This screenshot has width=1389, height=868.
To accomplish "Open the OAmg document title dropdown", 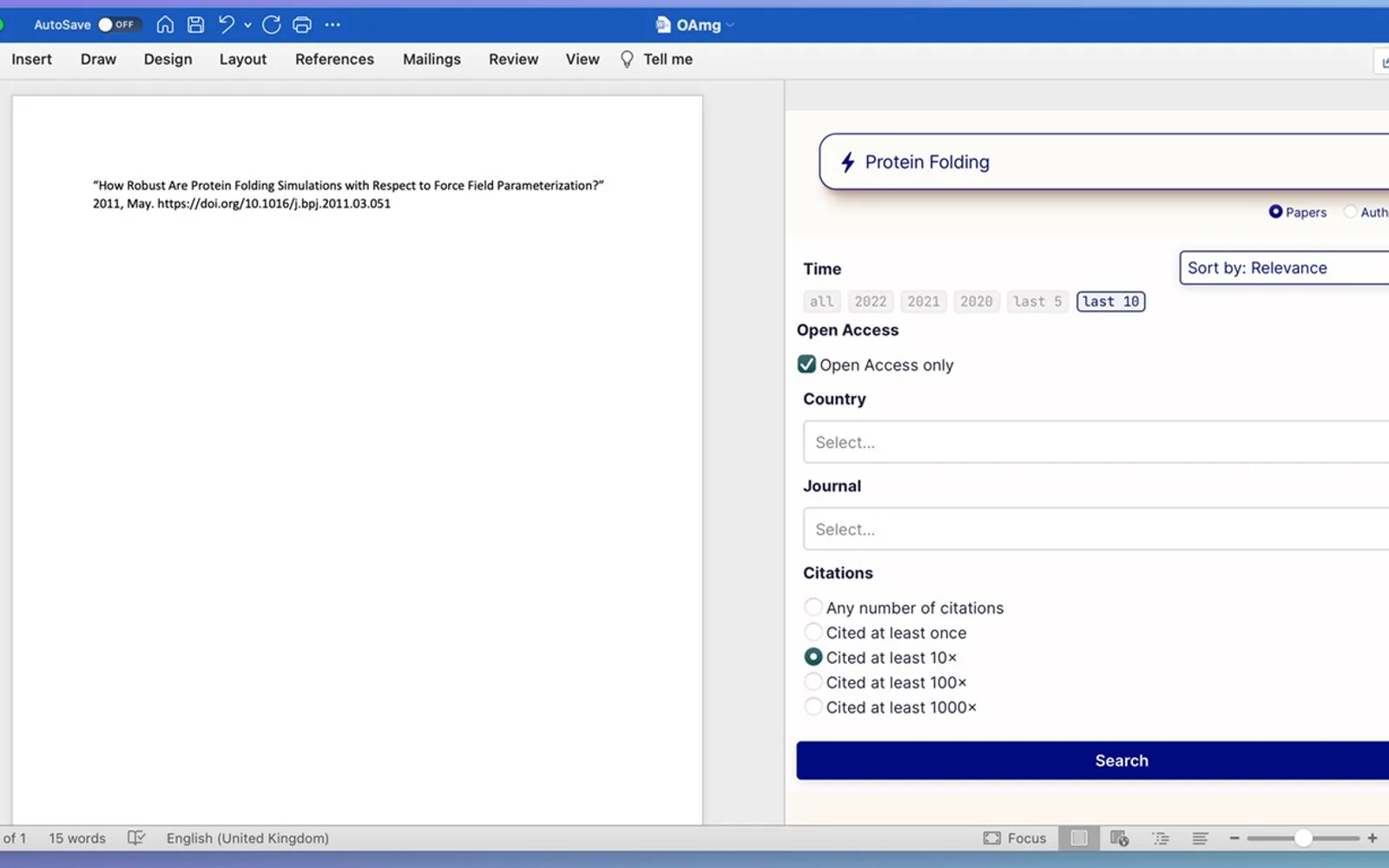I will pyautogui.click(x=730, y=25).
